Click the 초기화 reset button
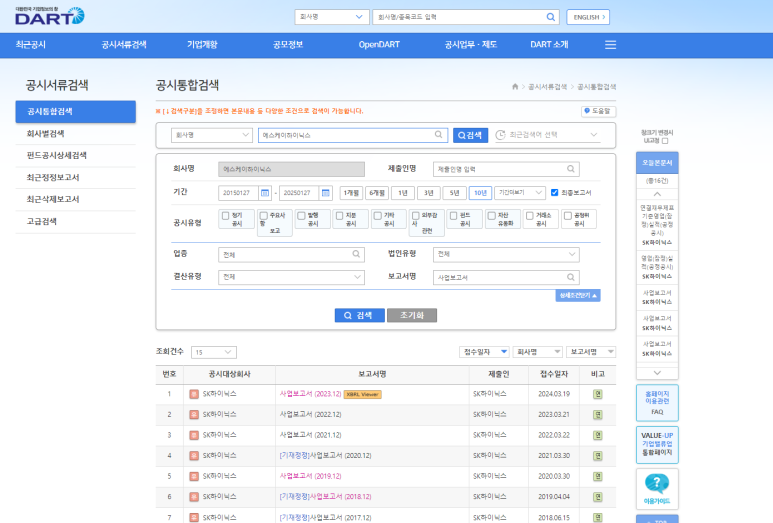 (412, 315)
